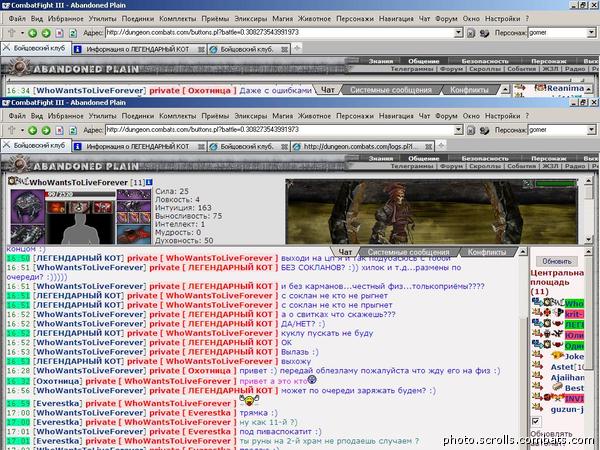
Task: Open Безопасность section in front window header
Action: [484, 158]
